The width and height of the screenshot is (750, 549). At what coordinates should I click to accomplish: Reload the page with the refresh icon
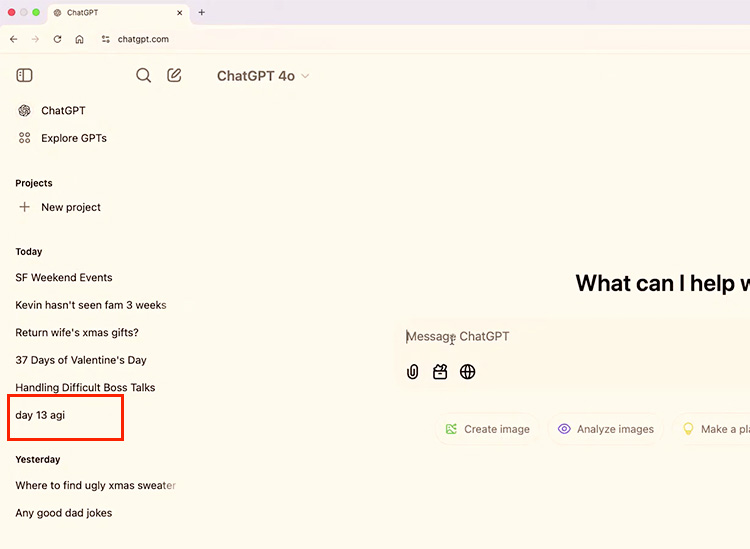tap(57, 39)
